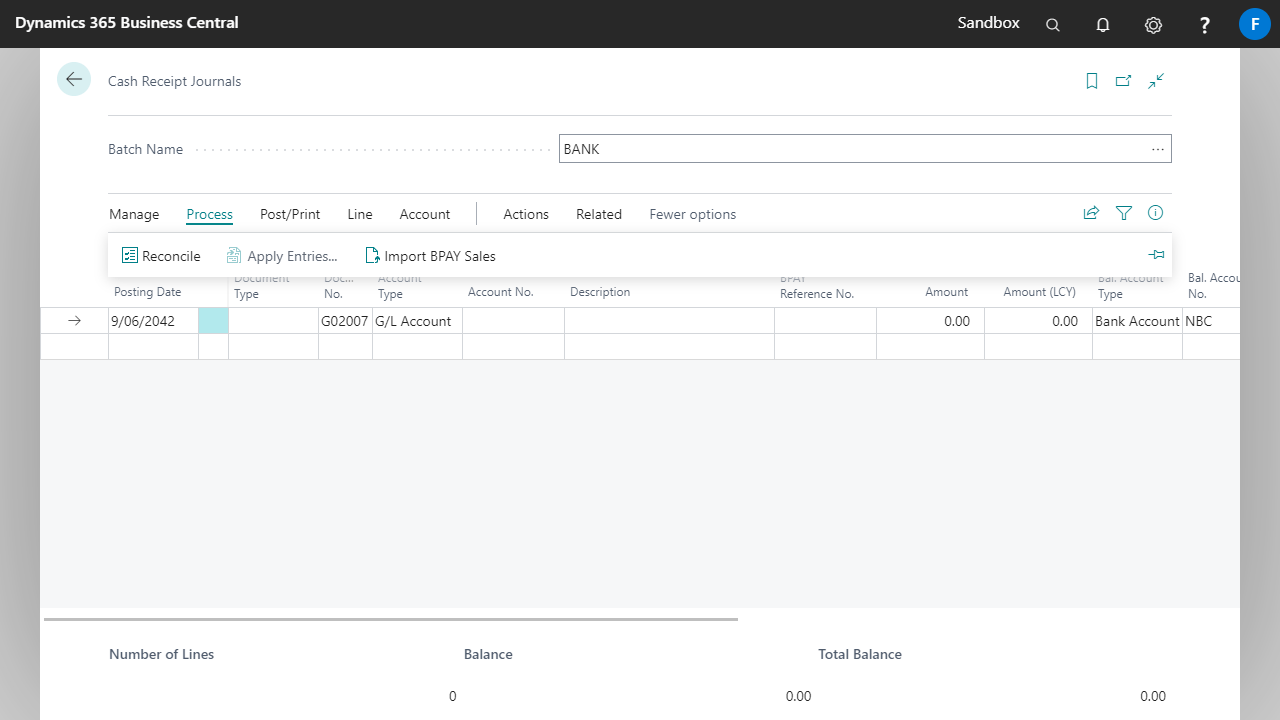Open the settings gear

coord(1153,25)
